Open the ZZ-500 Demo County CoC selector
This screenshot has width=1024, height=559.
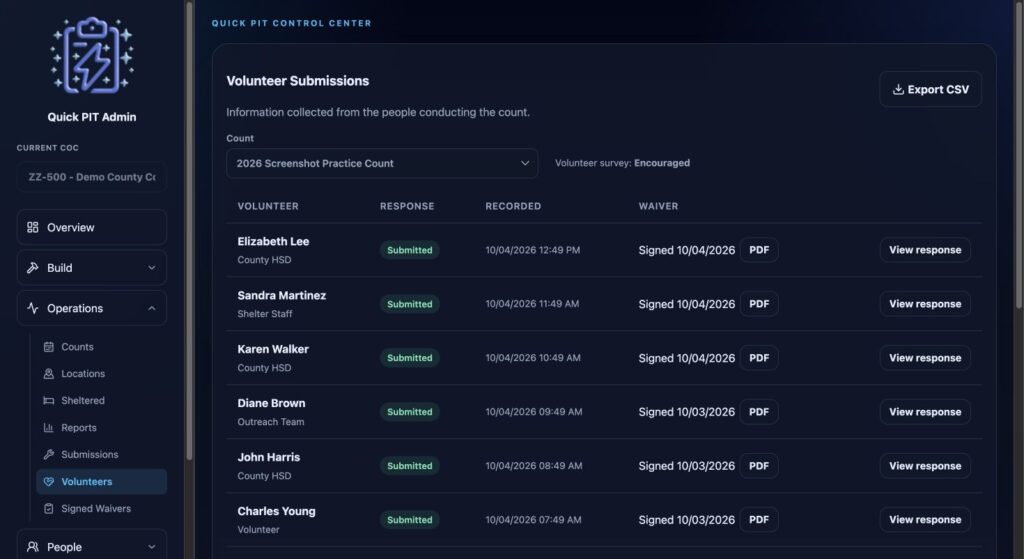click(91, 177)
